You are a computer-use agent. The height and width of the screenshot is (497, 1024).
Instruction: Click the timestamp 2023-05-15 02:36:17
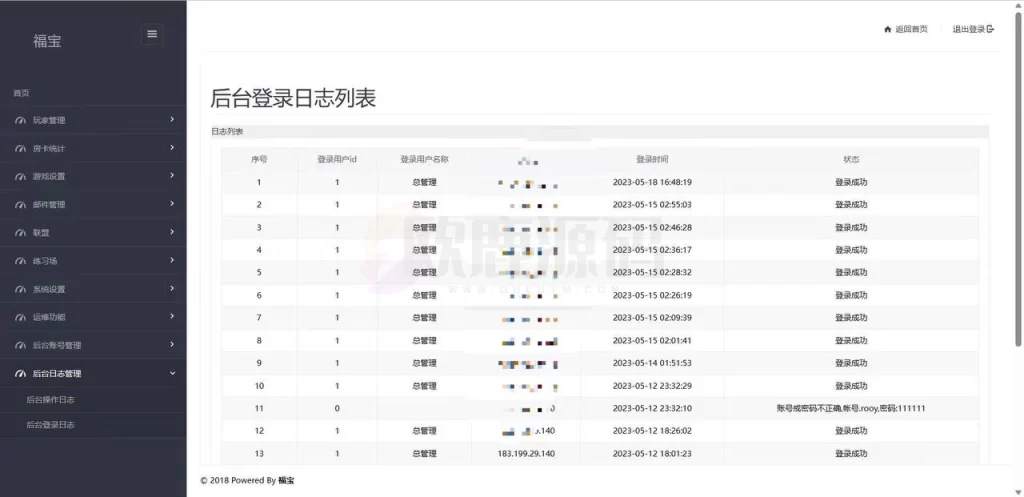[652, 250]
